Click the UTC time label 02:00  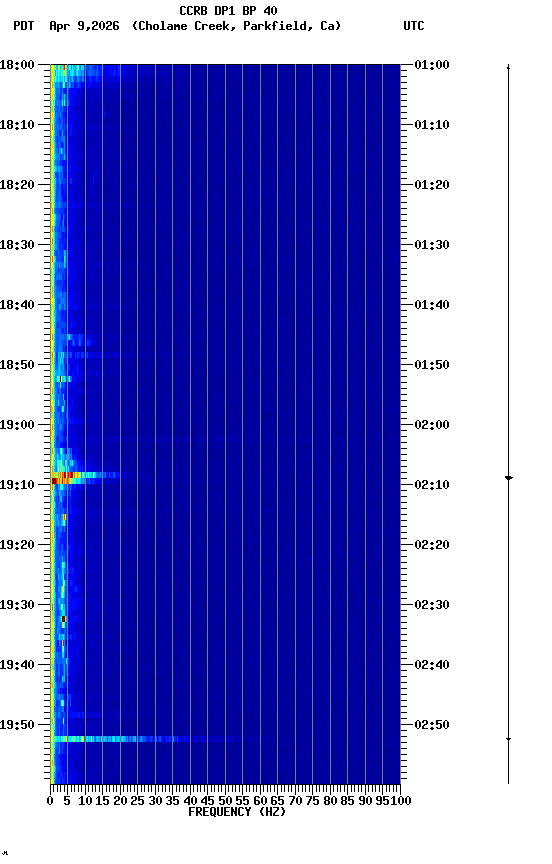432,425
